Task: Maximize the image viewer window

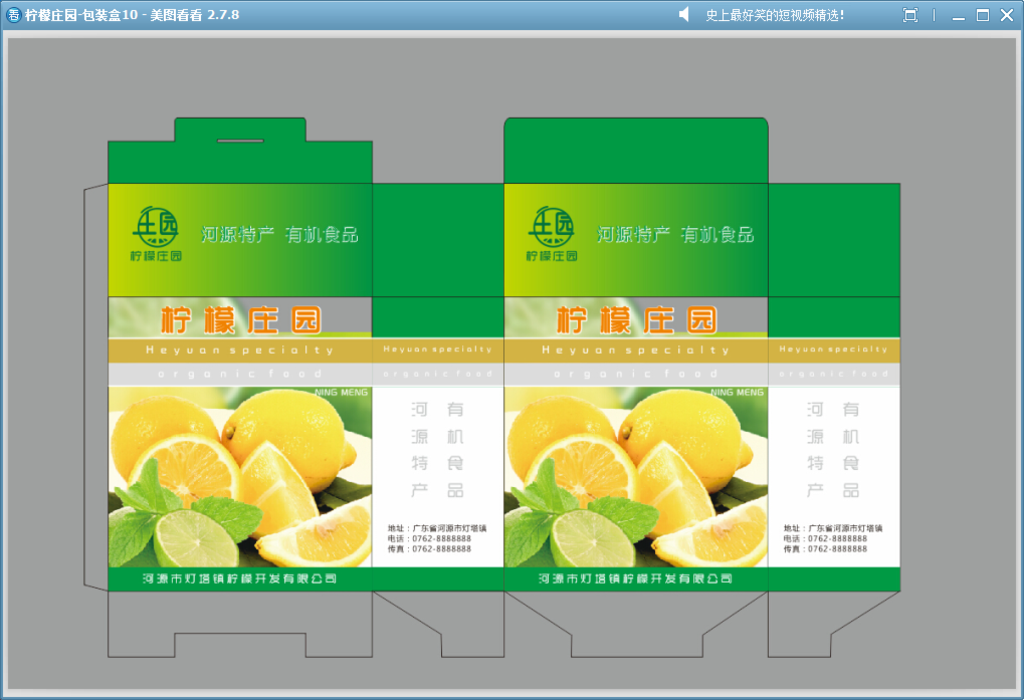Action: point(982,15)
